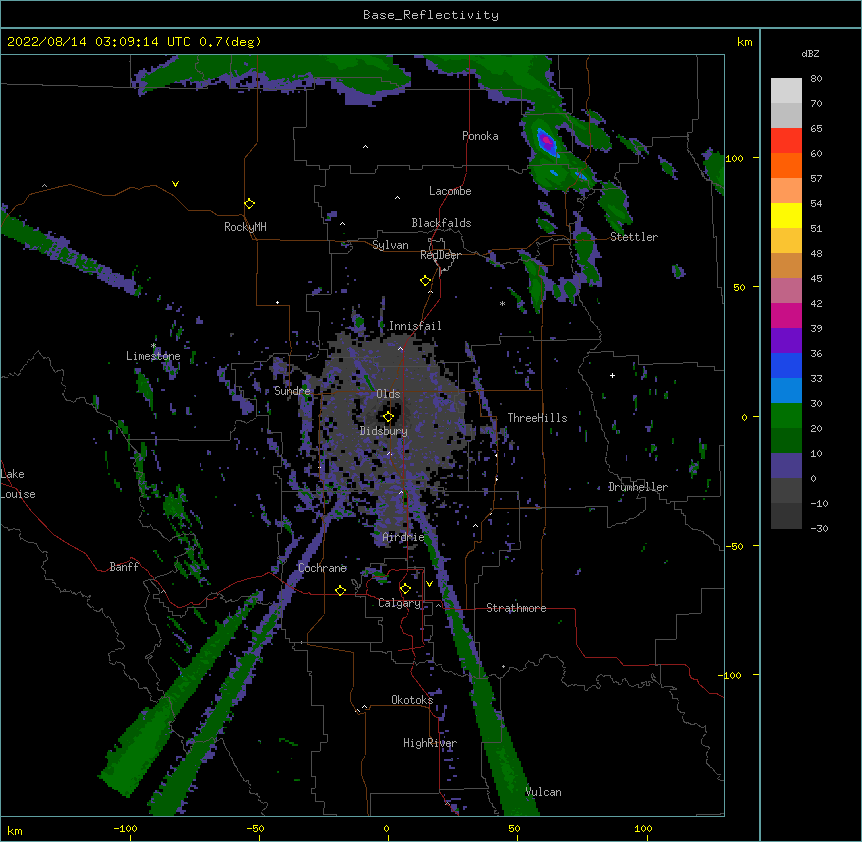The height and width of the screenshot is (842, 862).
Task: Click the magenta 42 dBZ legend swatch
Action: pyautogui.click(x=786, y=315)
